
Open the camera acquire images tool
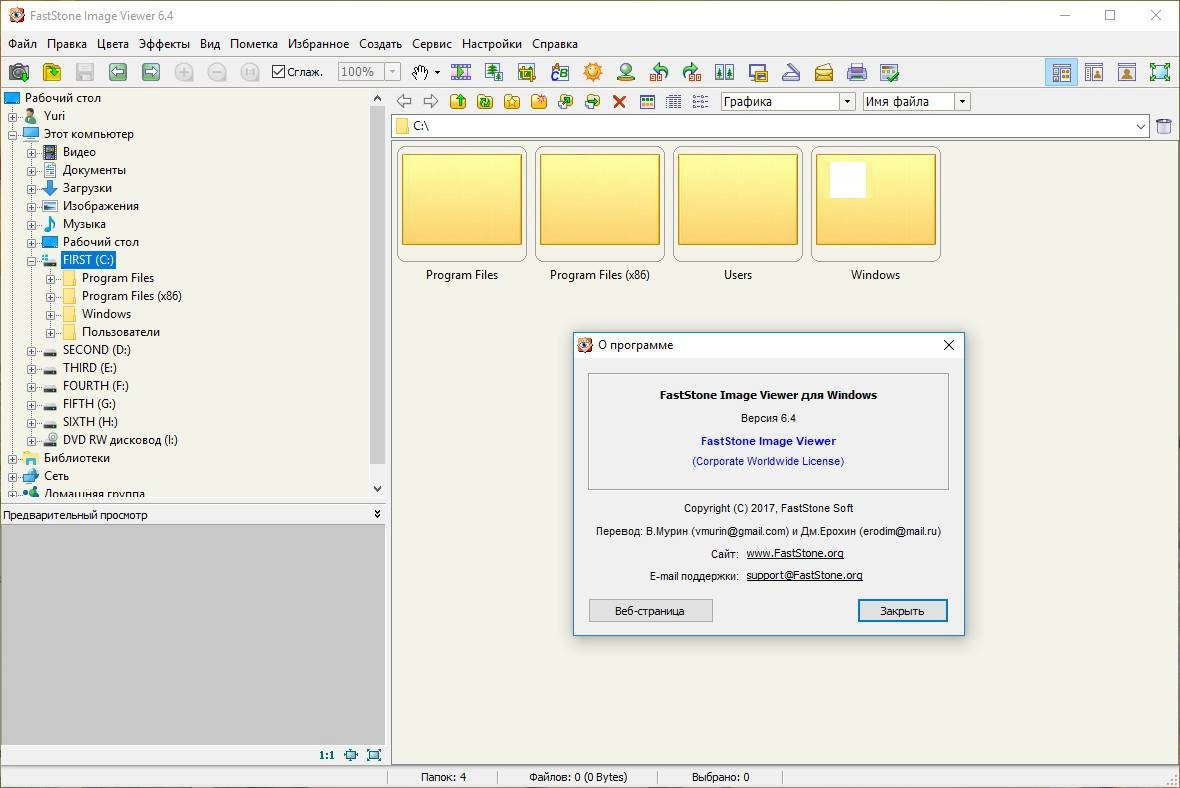pyautogui.click(x=19, y=72)
